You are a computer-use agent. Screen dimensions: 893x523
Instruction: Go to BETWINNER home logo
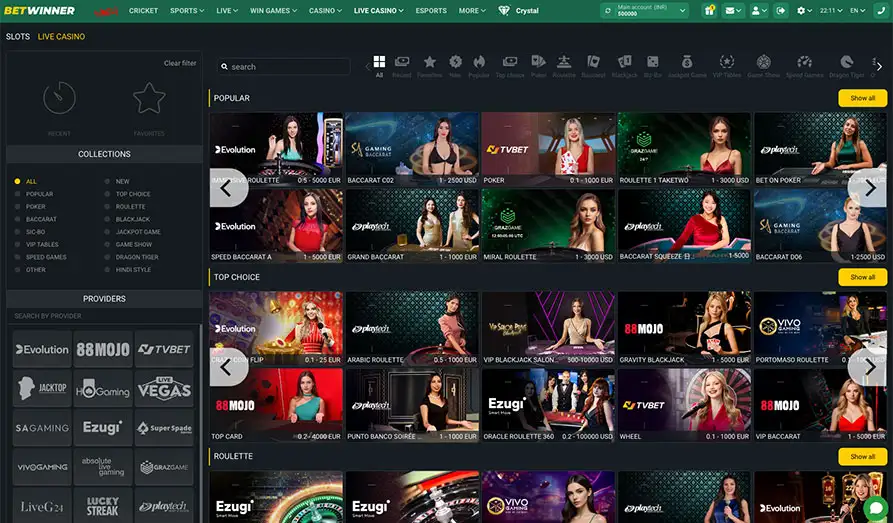(x=39, y=10)
